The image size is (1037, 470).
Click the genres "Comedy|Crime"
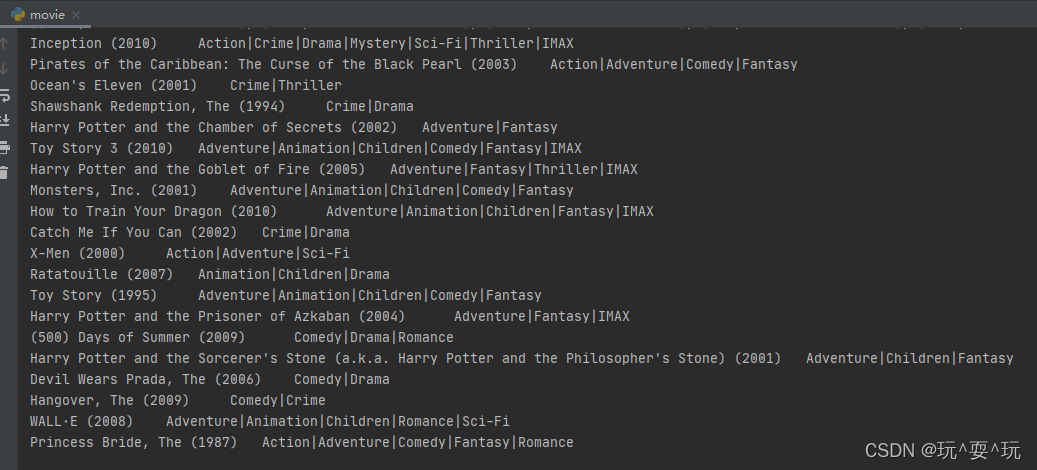[x=278, y=401]
